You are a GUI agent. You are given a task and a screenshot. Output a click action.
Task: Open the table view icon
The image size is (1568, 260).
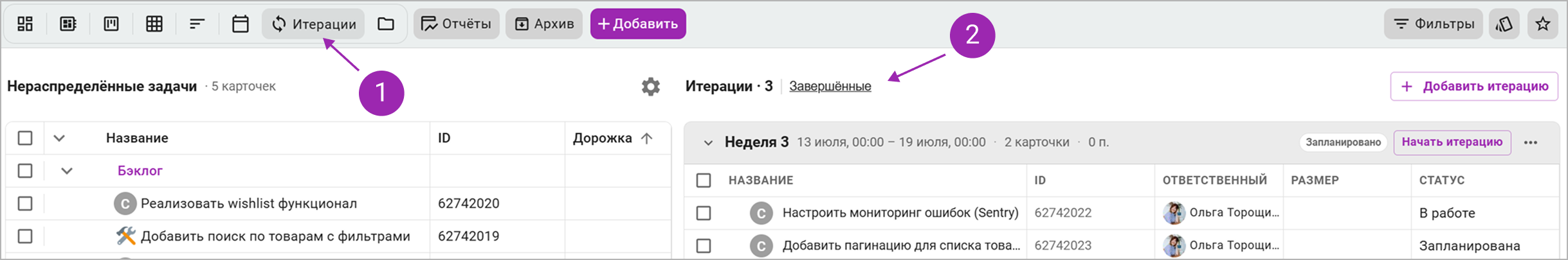click(154, 24)
